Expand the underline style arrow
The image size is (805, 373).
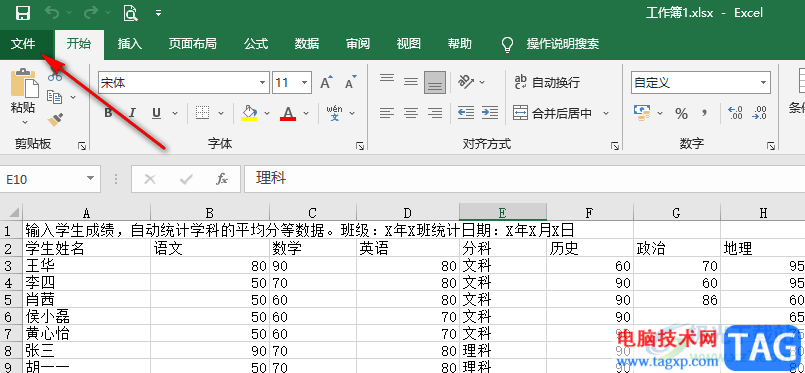point(175,113)
